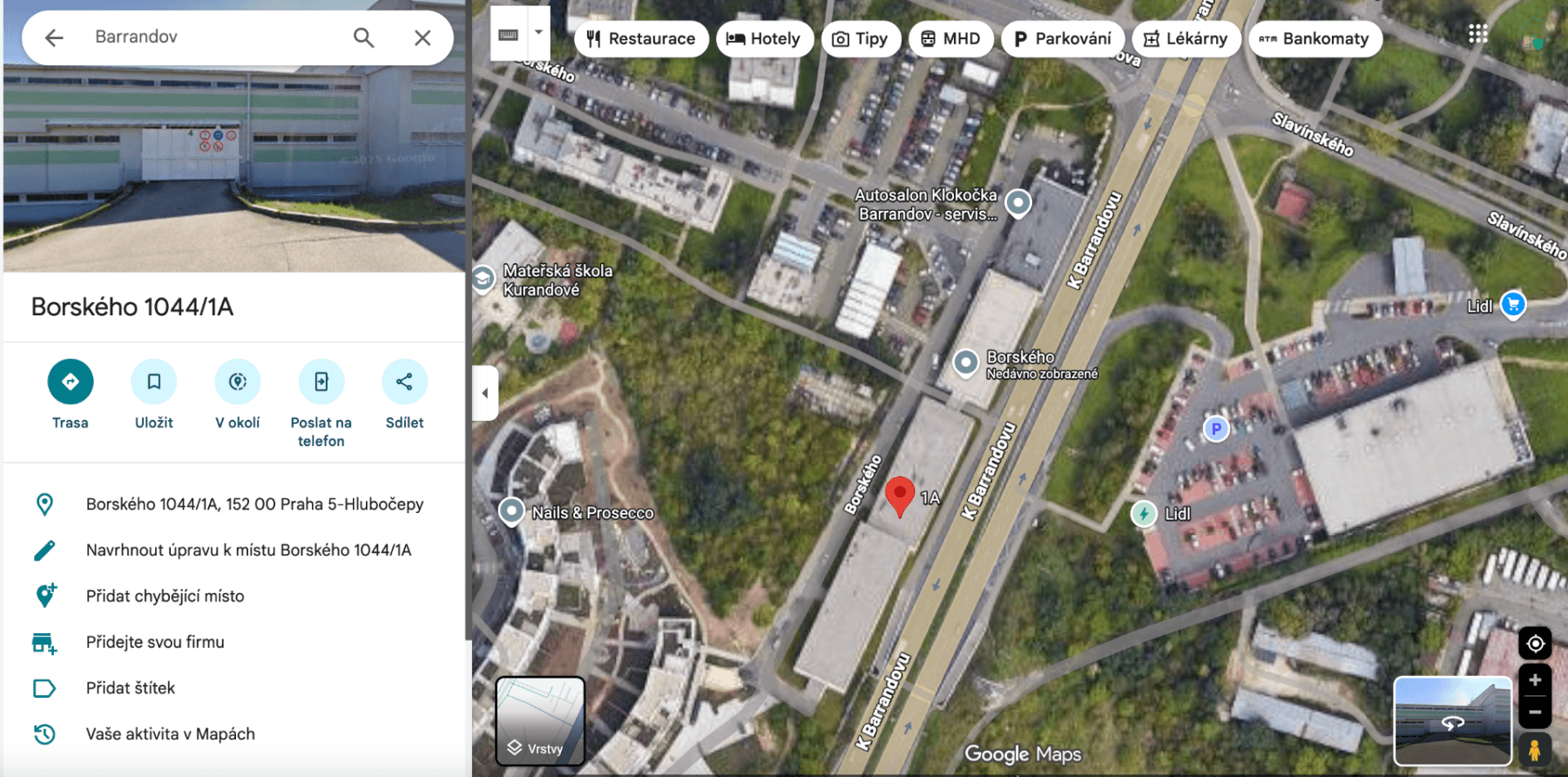Screen dimensions: 1568x777
Task: Open the Street View thumbnail preview
Action: (1453, 721)
